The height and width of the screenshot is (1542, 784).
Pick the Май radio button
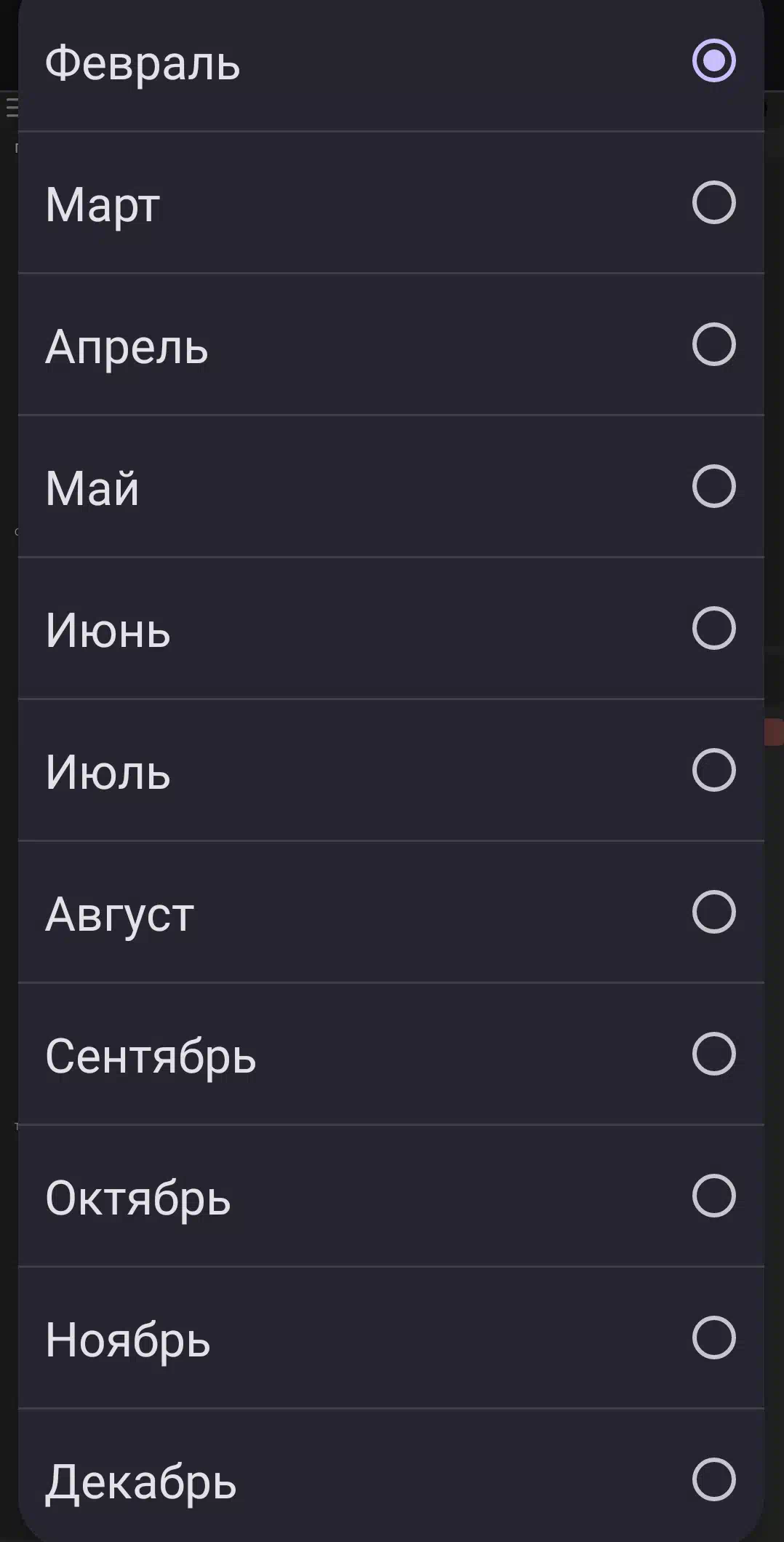(713, 486)
